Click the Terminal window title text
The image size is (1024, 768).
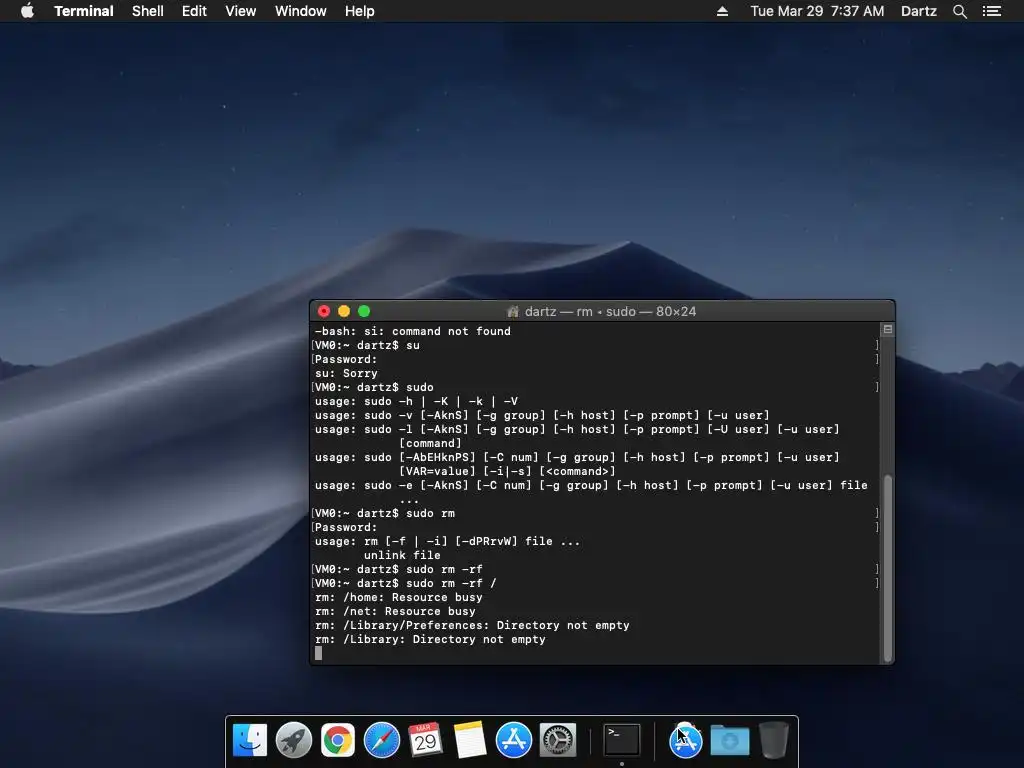pos(611,312)
